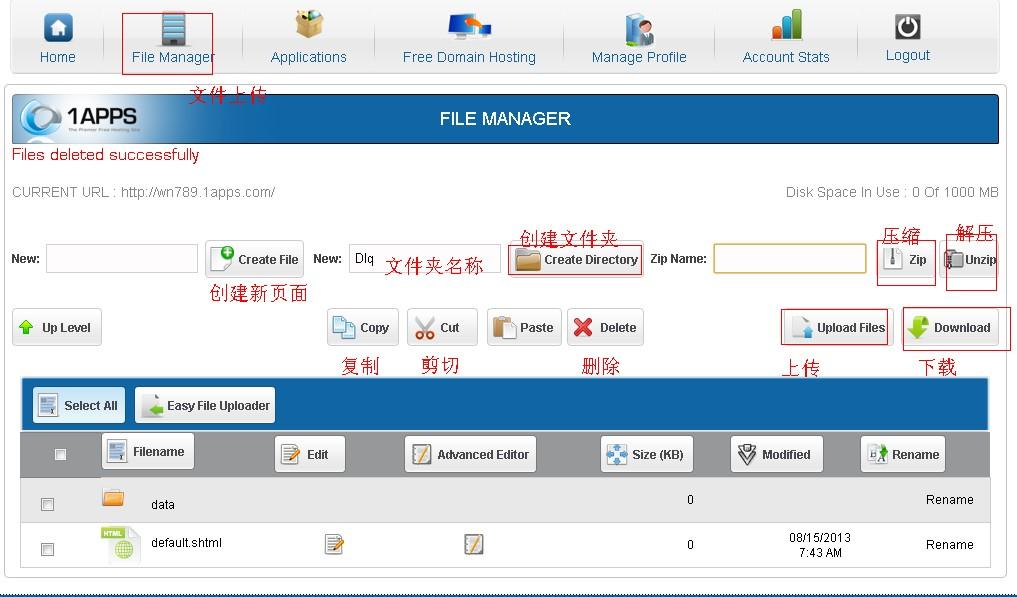
Task: Sort files by Size (KB) column
Action: point(645,454)
